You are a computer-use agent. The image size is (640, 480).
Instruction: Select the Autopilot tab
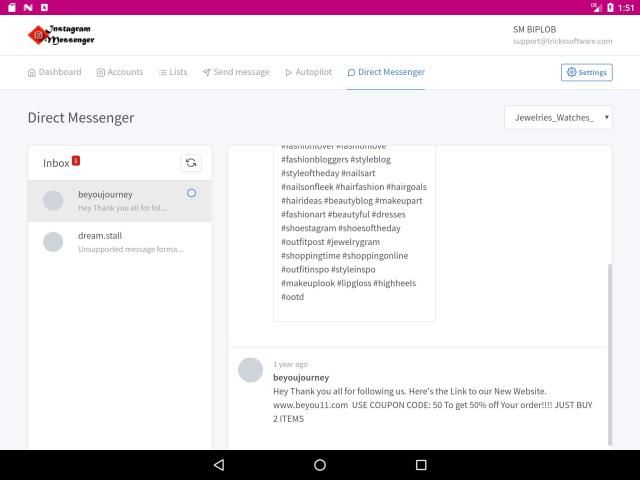pyautogui.click(x=308, y=72)
